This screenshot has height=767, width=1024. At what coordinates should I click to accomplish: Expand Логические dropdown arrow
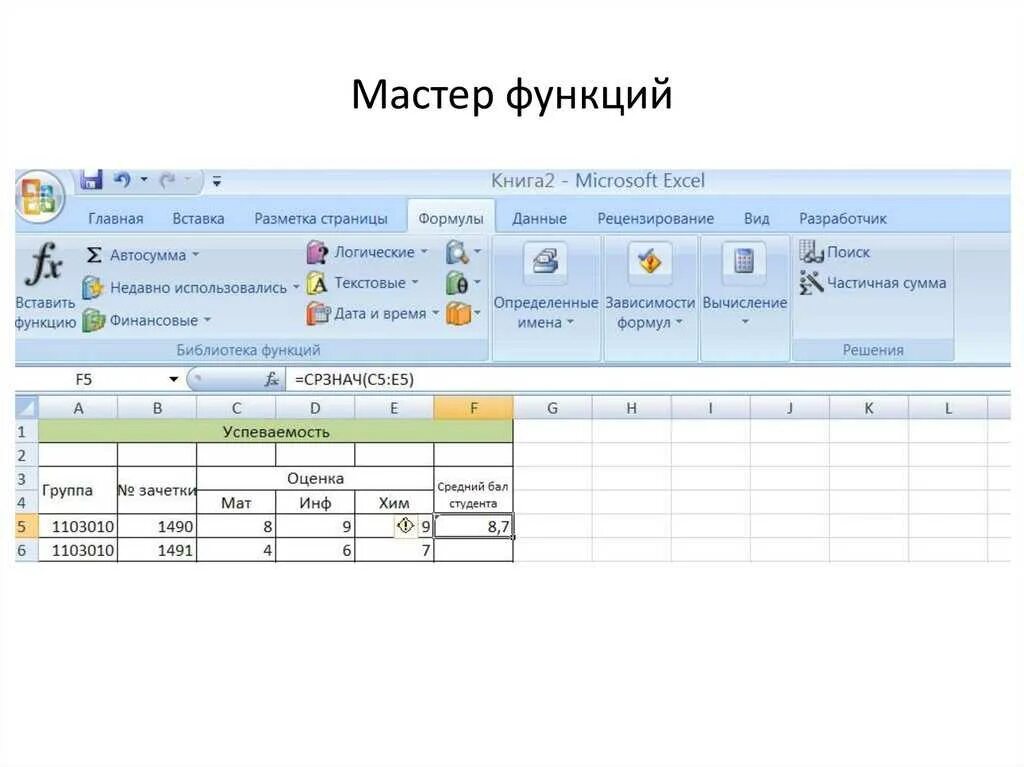coord(424,252)
